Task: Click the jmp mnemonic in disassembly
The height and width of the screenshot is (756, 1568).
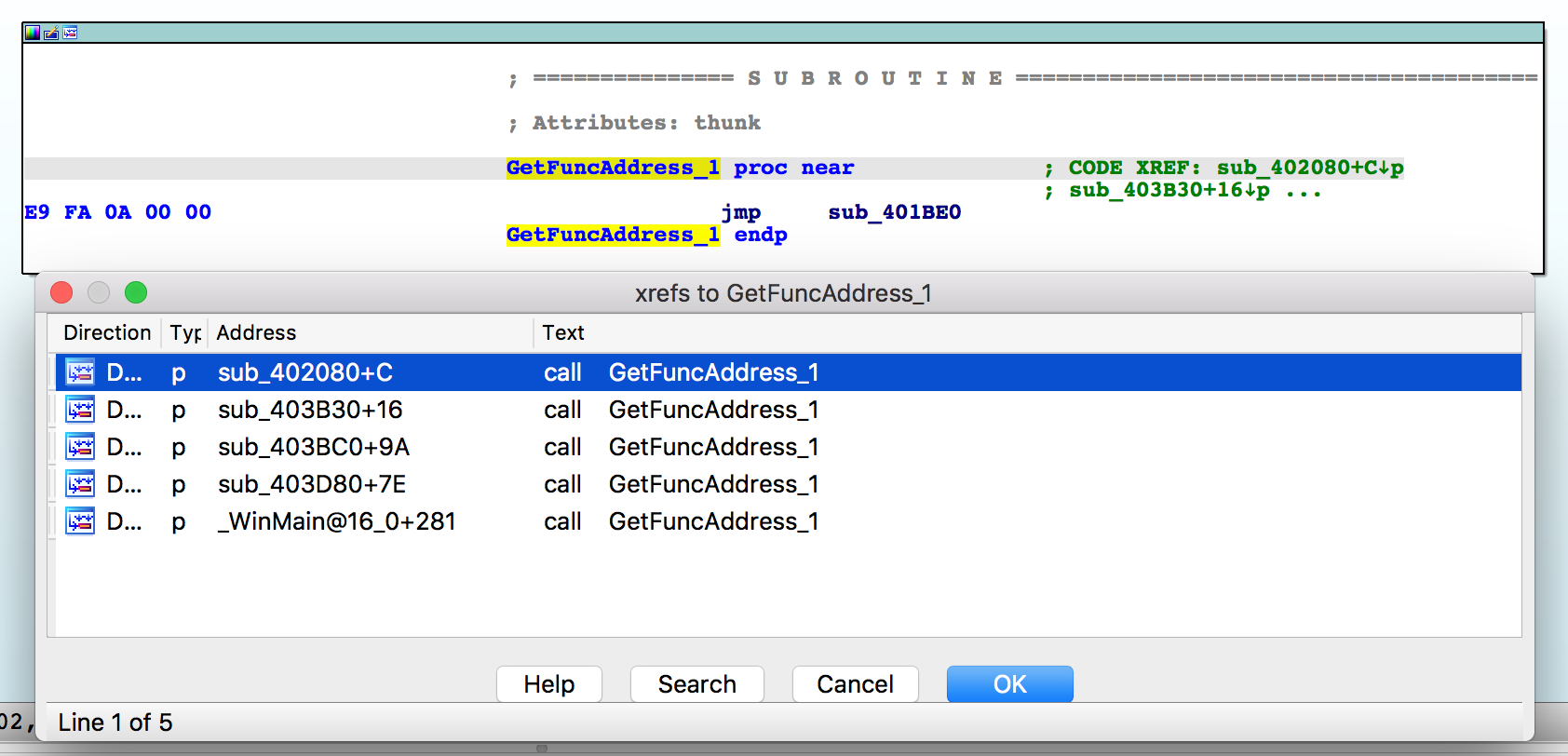Action: coord(741,213)
